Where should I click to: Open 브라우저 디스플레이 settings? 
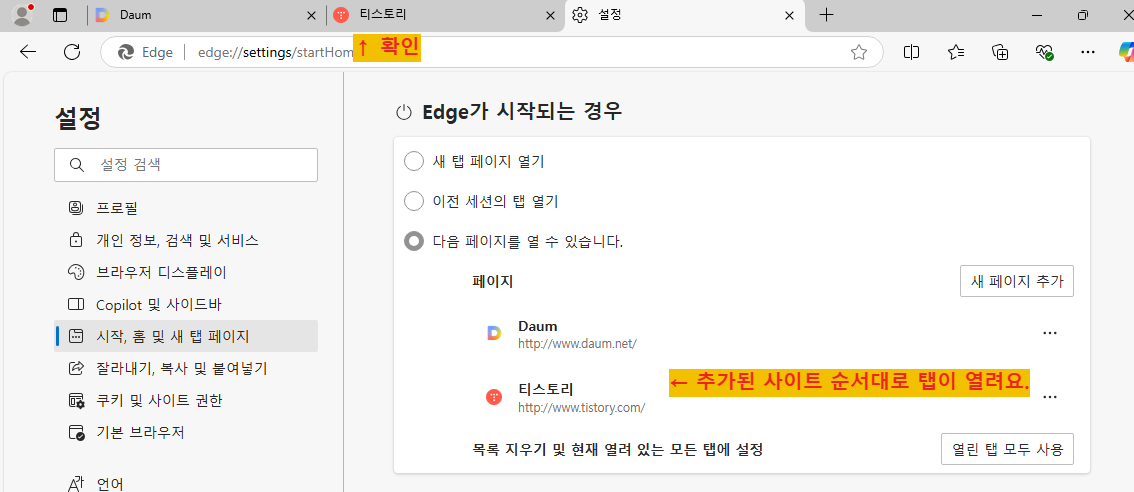point(186,273)
